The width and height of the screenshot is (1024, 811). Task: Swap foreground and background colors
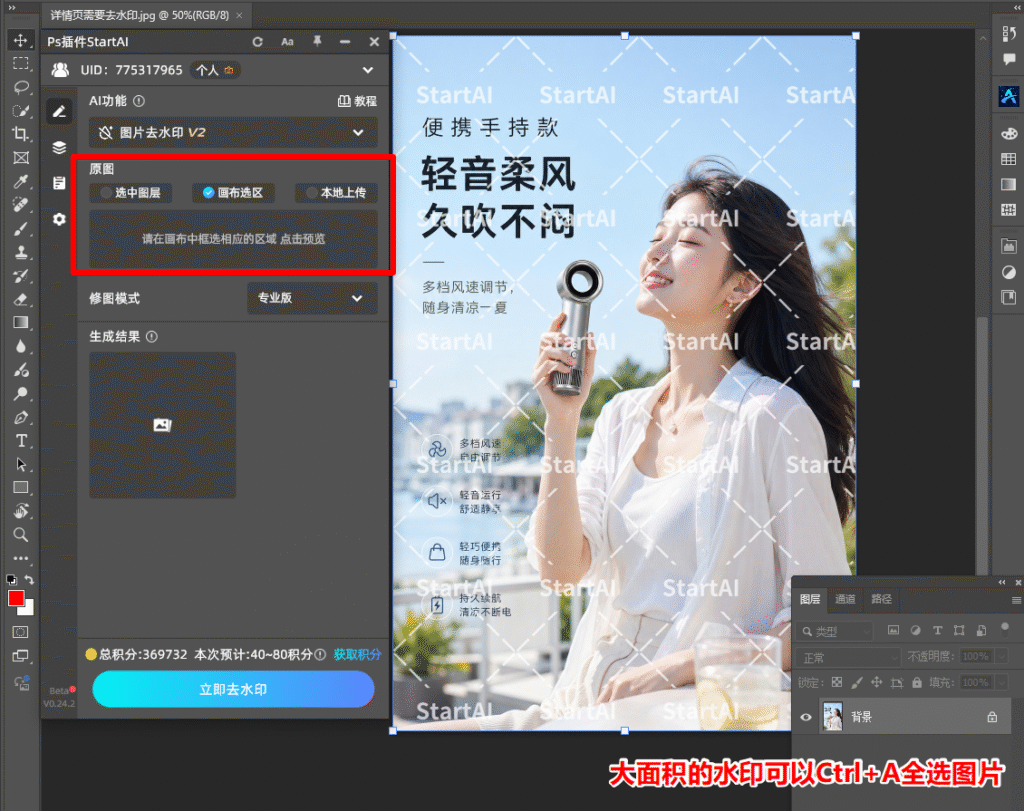click(x=29, y=579)
